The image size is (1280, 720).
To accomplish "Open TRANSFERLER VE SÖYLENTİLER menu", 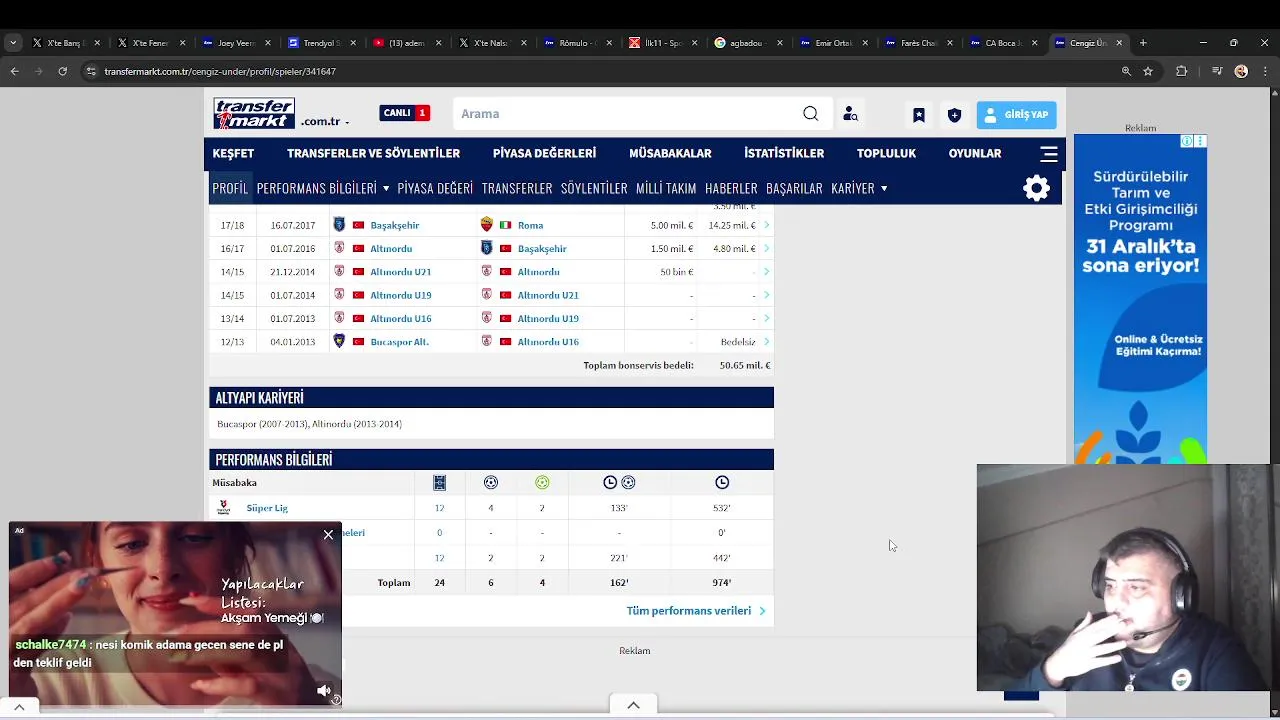I will click(373, 153).
